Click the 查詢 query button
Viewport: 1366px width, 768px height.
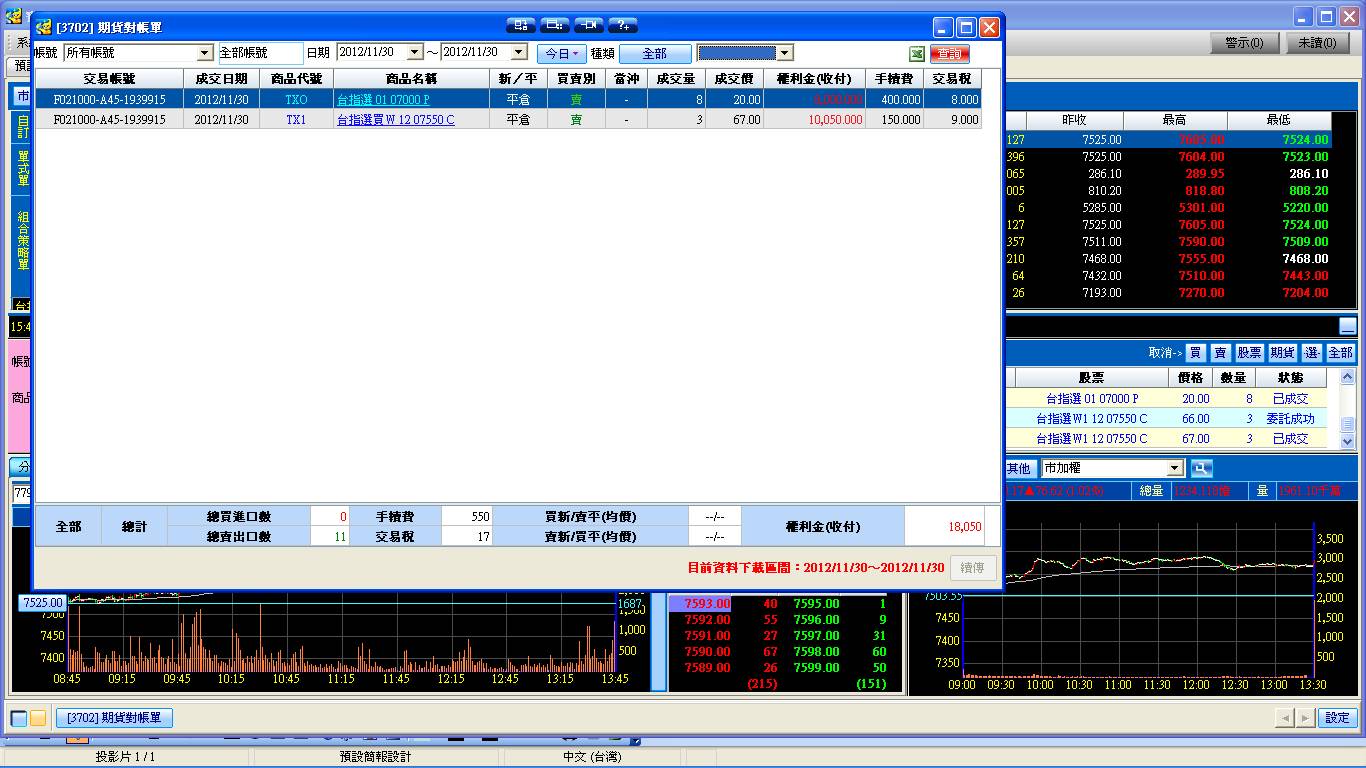point(950,54)
